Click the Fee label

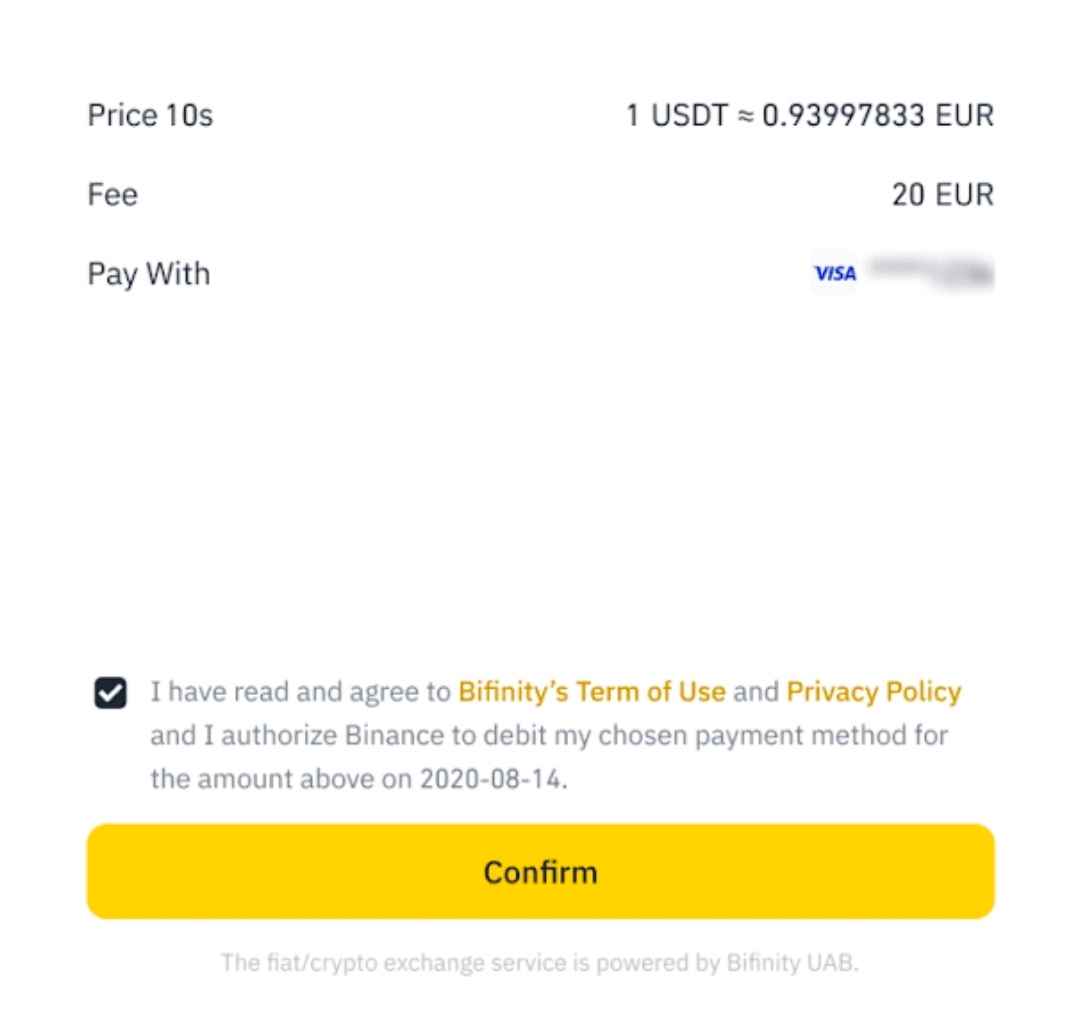(112, 194)
